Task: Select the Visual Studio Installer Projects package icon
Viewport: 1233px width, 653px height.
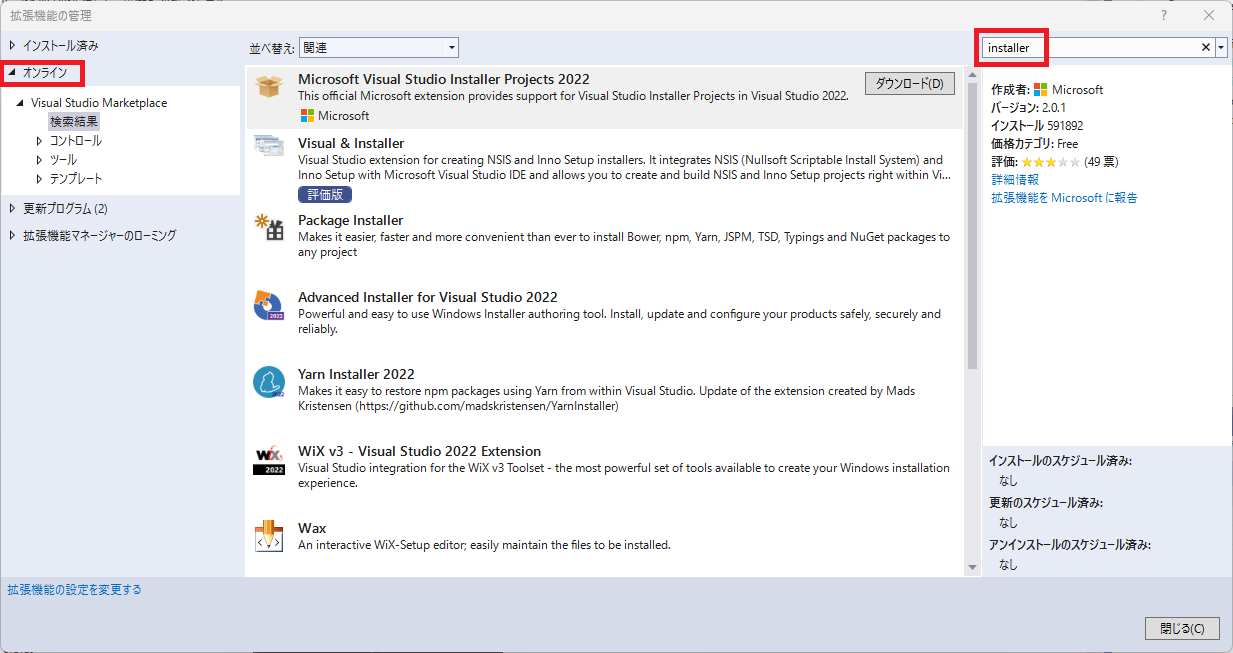Action: (x=268, y=87)
